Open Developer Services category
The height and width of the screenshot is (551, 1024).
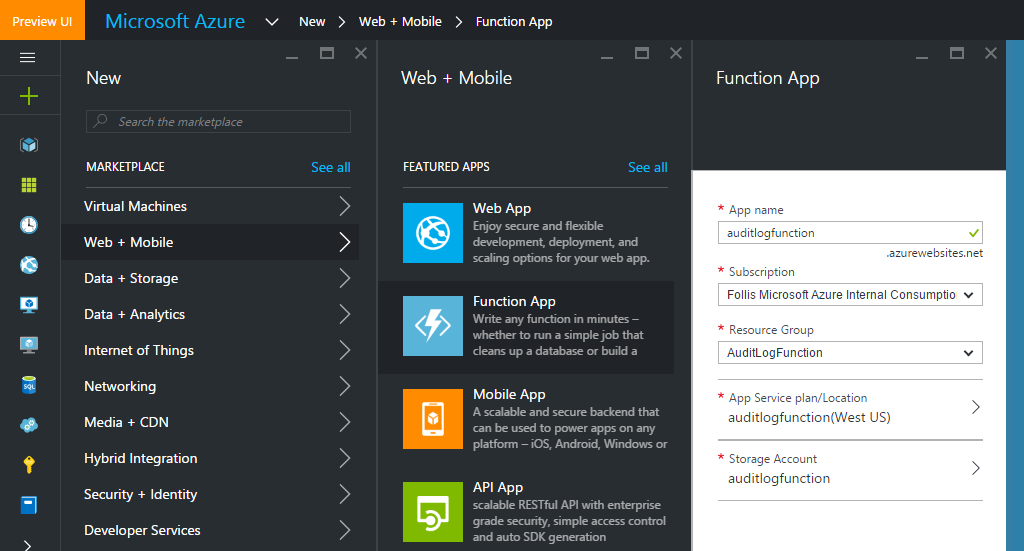coord(210,530)
